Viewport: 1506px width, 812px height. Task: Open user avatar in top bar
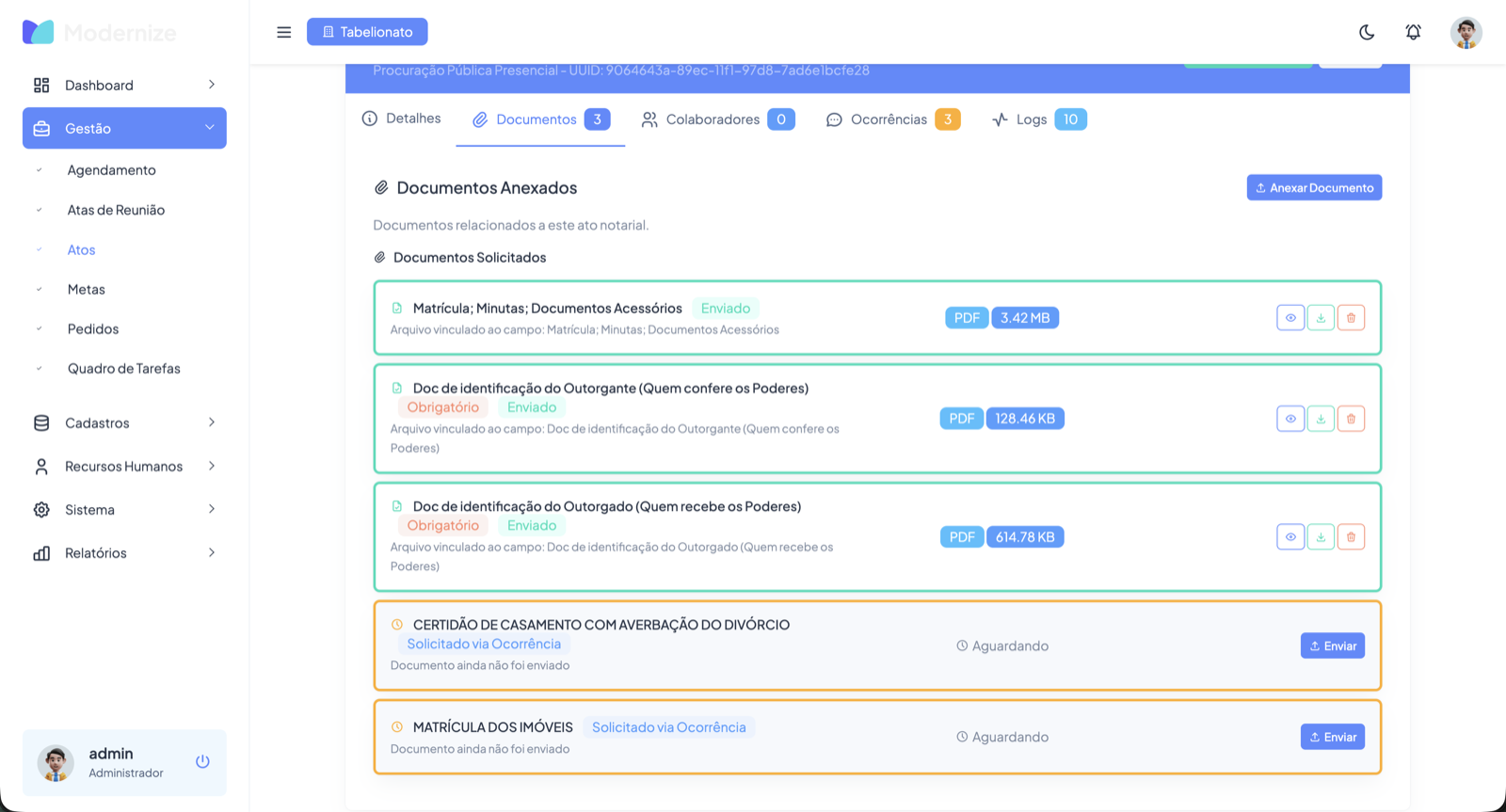click(x=1466, y=32)
